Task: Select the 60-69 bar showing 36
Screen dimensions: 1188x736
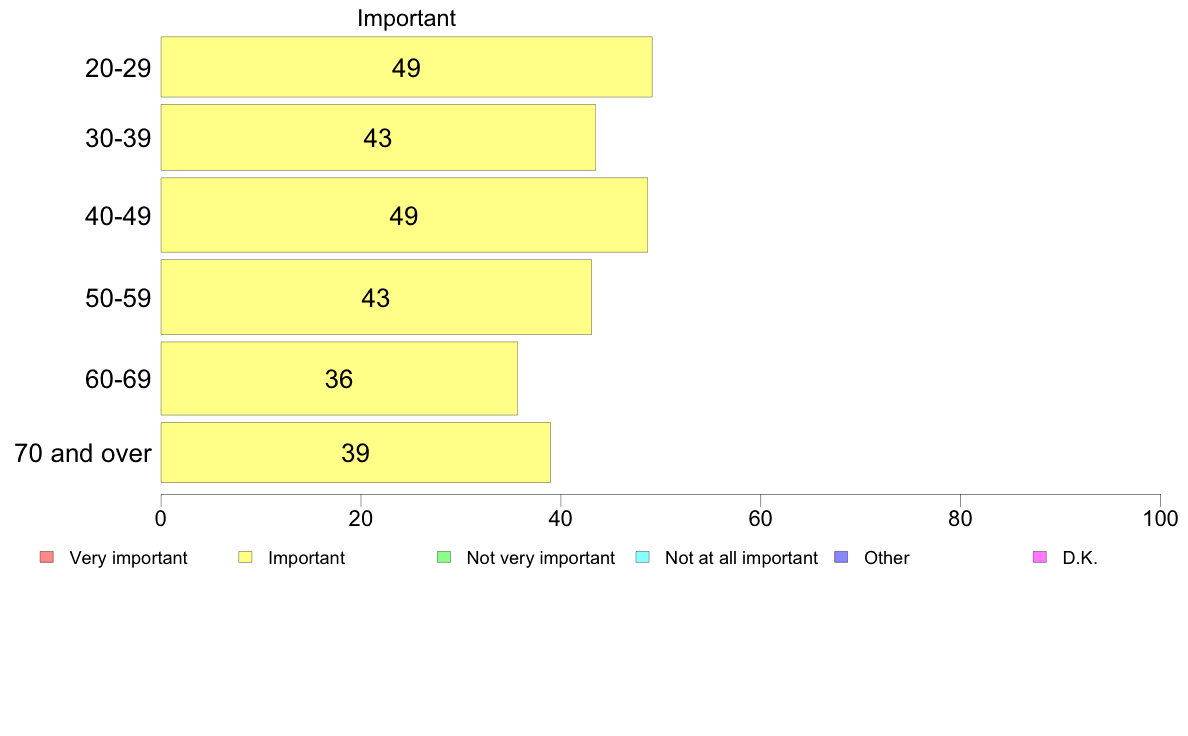Action: pos(339,378)
